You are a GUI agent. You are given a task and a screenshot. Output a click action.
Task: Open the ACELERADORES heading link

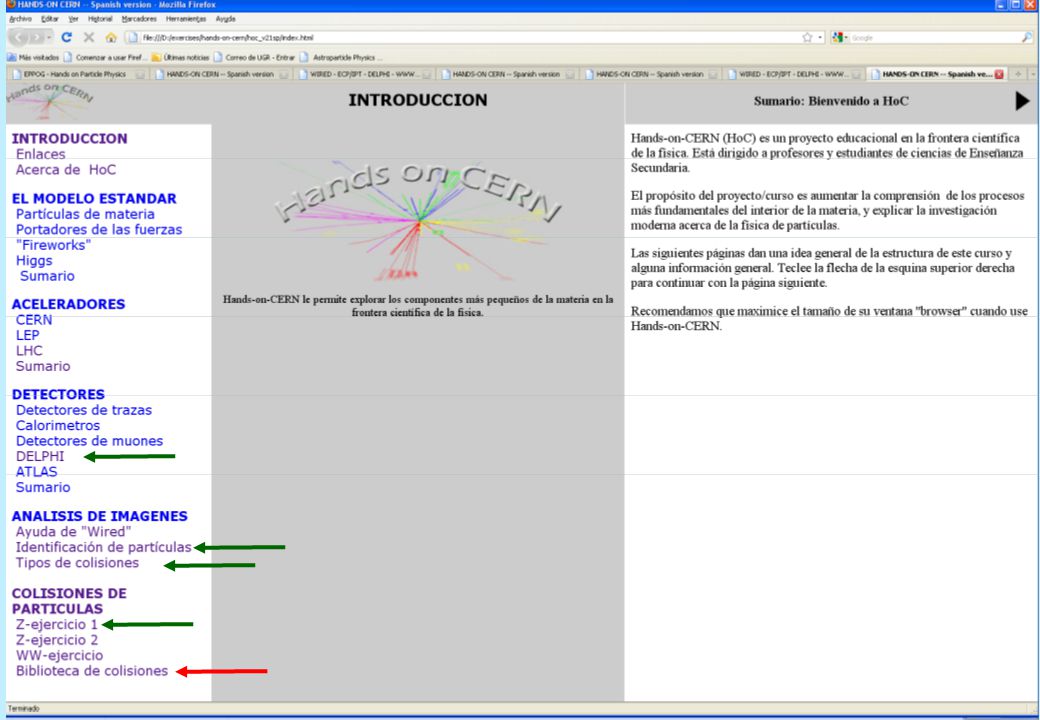[x=68, y=304]
